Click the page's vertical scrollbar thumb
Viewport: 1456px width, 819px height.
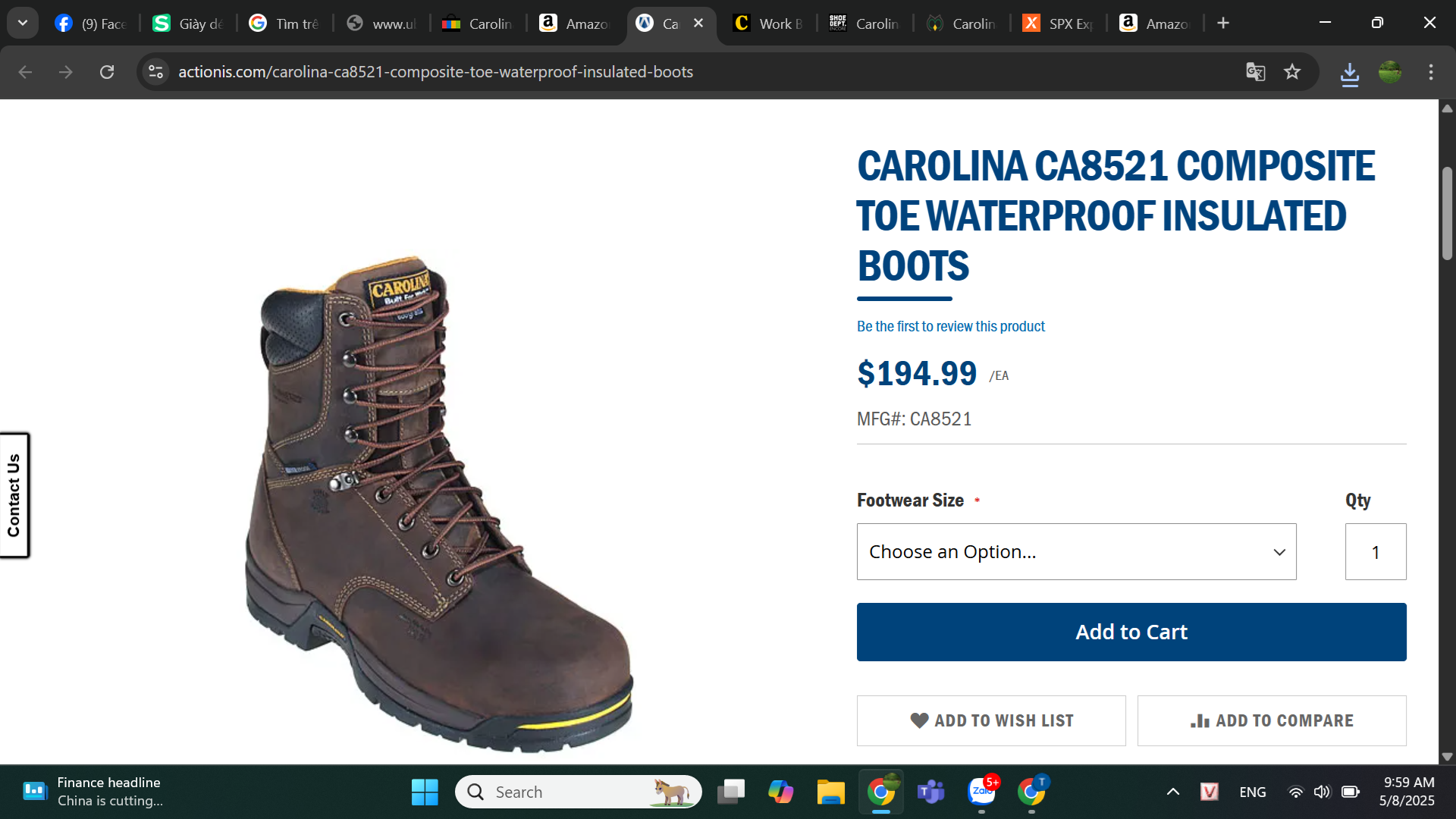point(1447,214)
